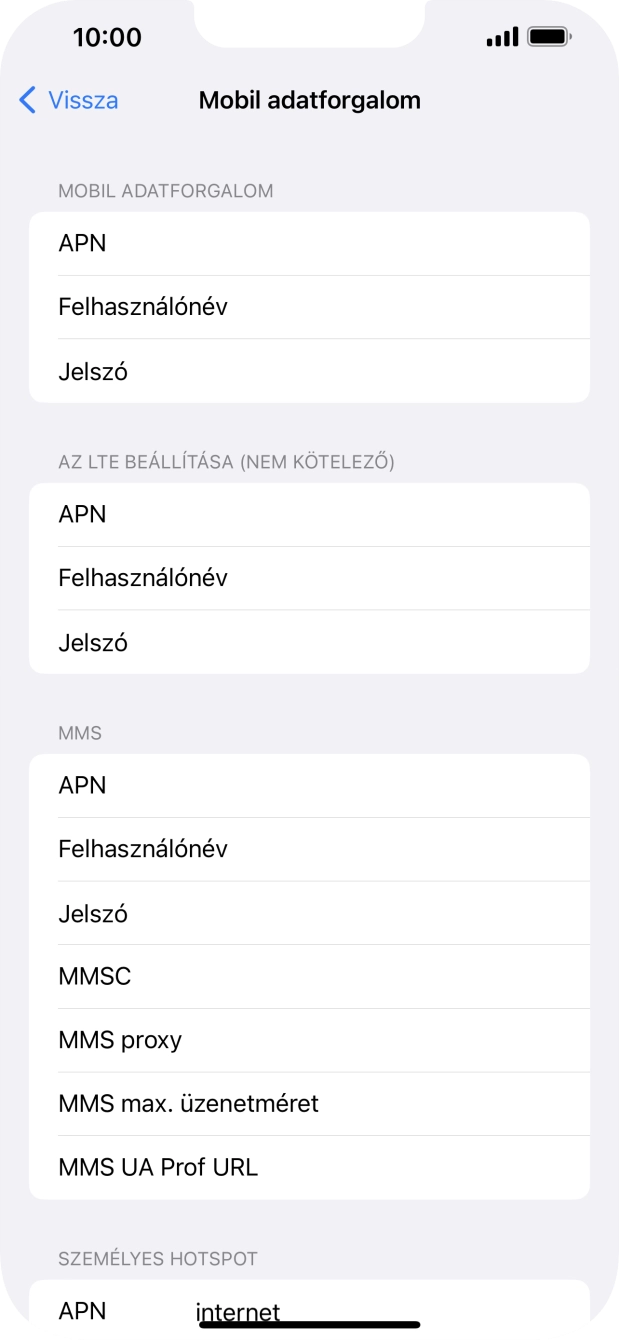This screenshot has height=1340, width=619.
Task: Click the APN field in the MMS section
Action: coord(309,785)
